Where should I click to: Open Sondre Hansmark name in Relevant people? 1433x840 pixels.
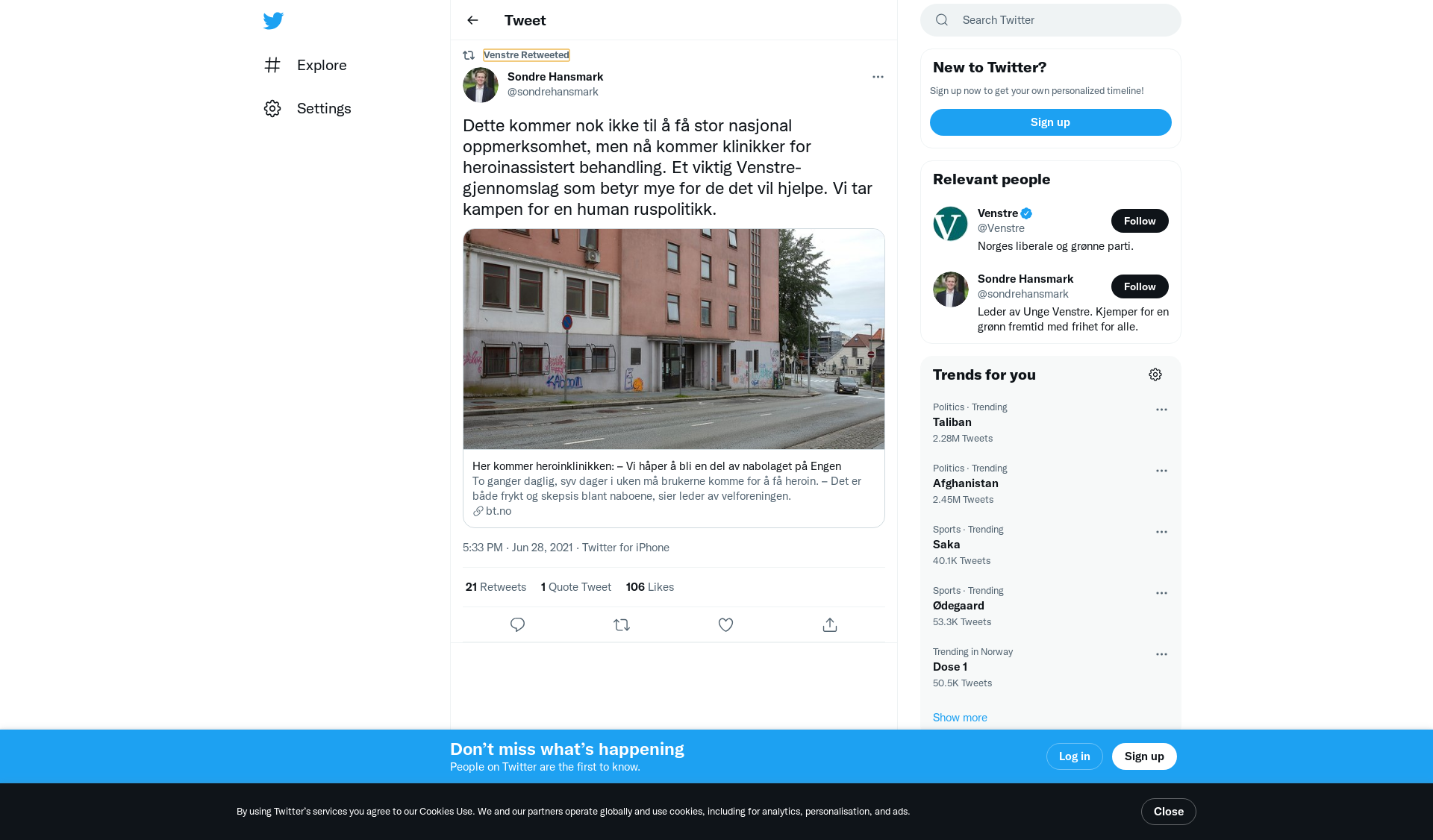[1025, 279]
